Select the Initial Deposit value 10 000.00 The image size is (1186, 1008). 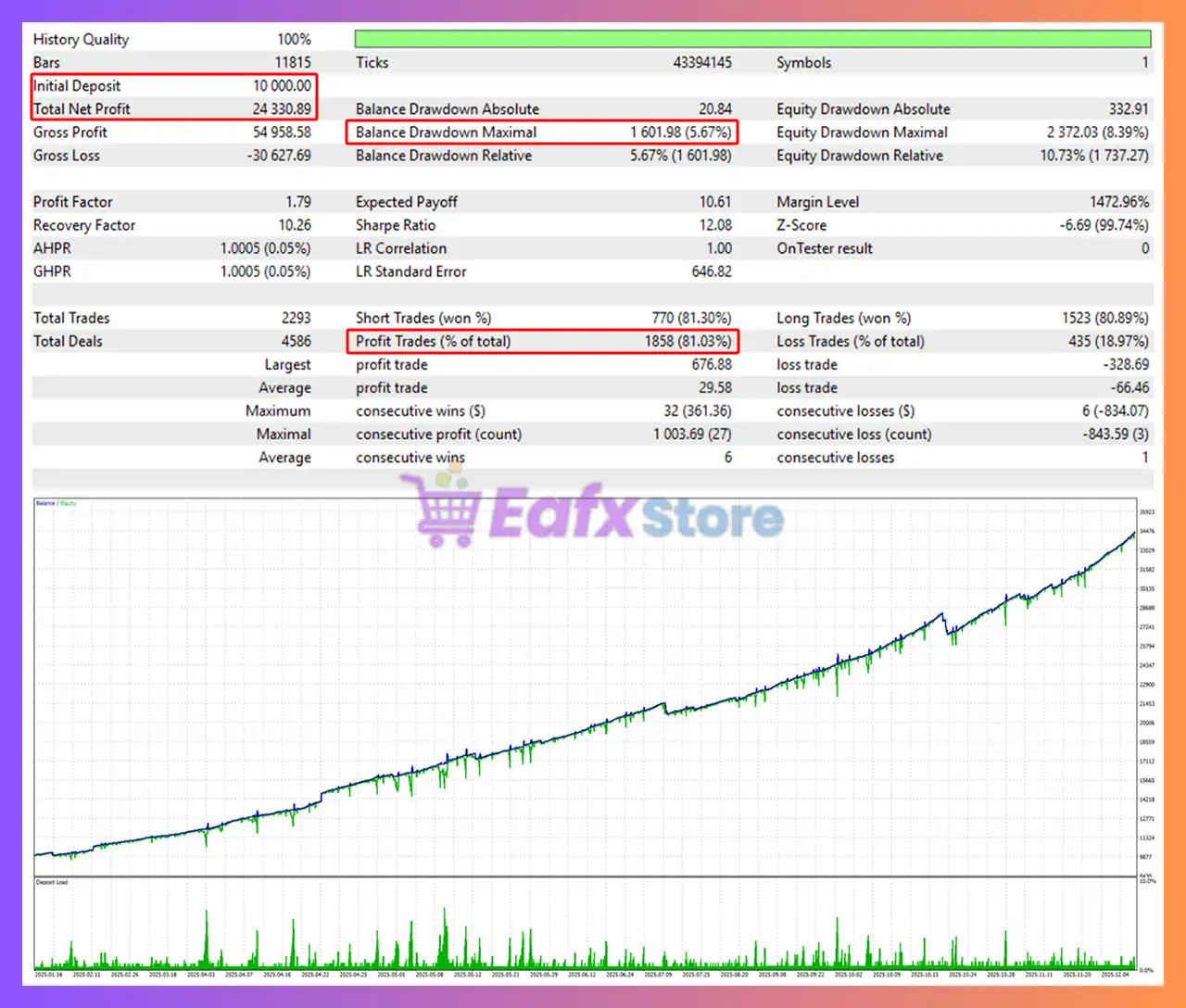click(282, 86)
